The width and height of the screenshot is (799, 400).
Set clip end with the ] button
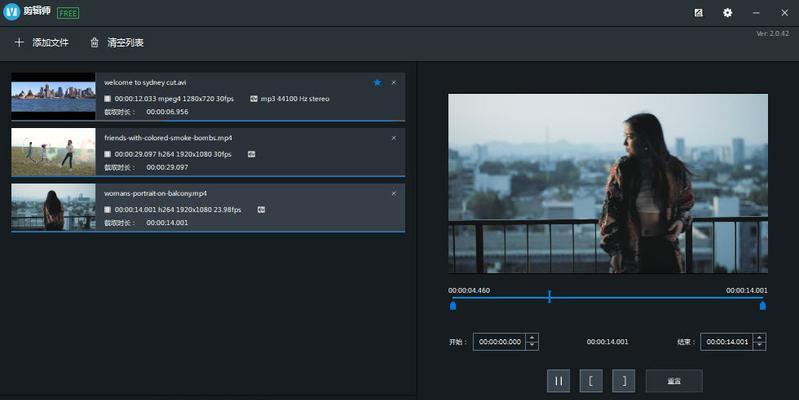click(624, 381)
